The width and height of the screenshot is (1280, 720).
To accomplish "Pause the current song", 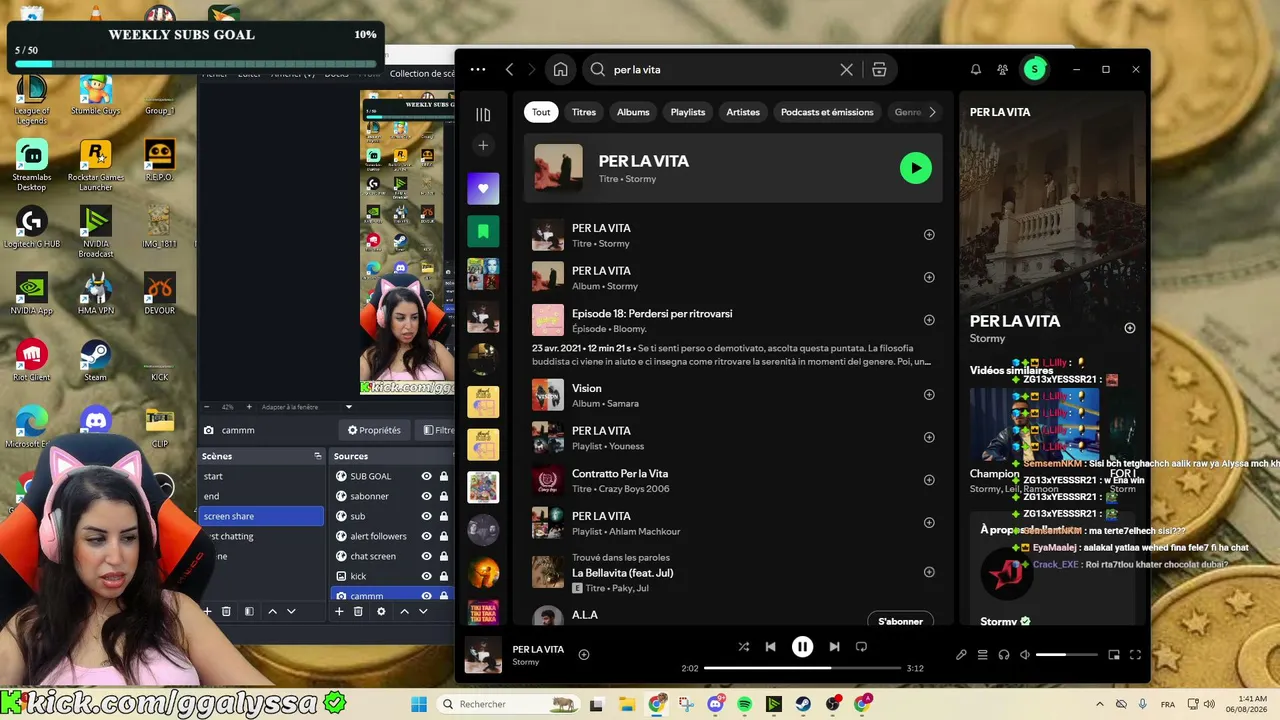I will point(802,647).
